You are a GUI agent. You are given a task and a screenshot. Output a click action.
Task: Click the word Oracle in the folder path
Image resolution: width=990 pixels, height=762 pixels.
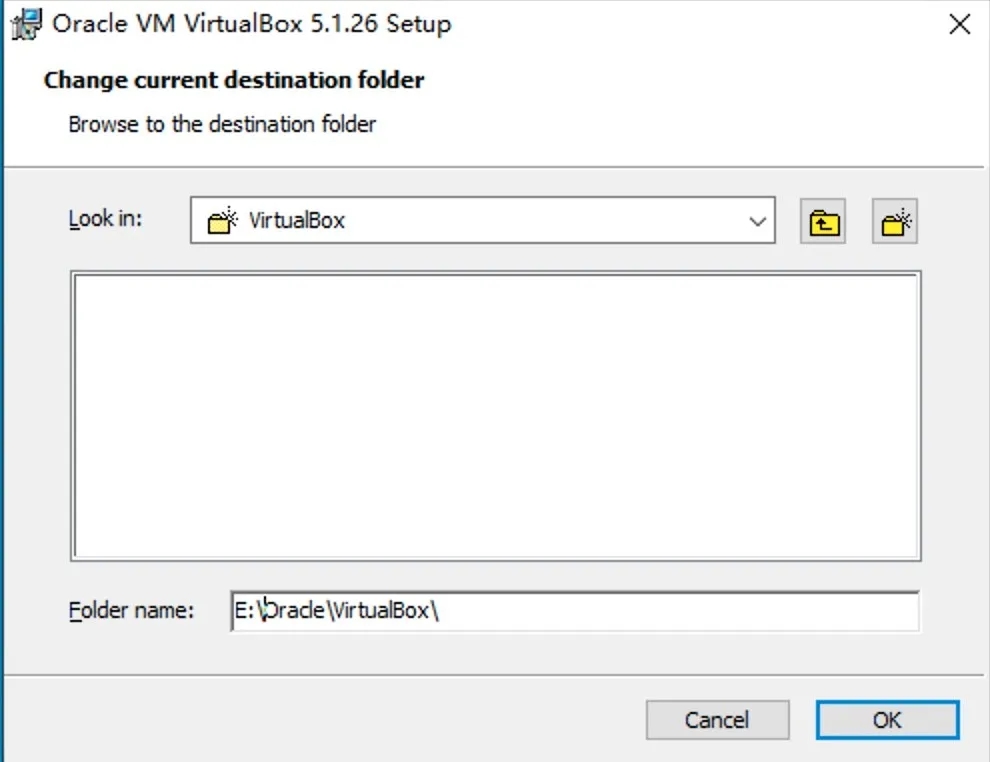click(292, 611)
